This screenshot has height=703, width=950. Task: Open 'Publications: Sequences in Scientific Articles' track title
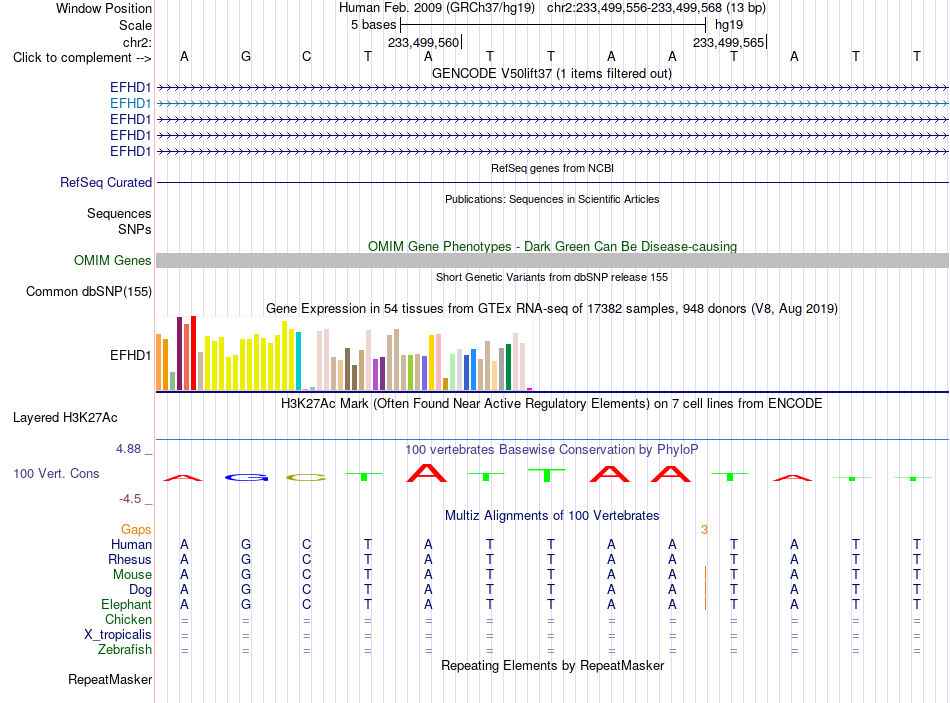pyautogui.click(x=552, y=199)
